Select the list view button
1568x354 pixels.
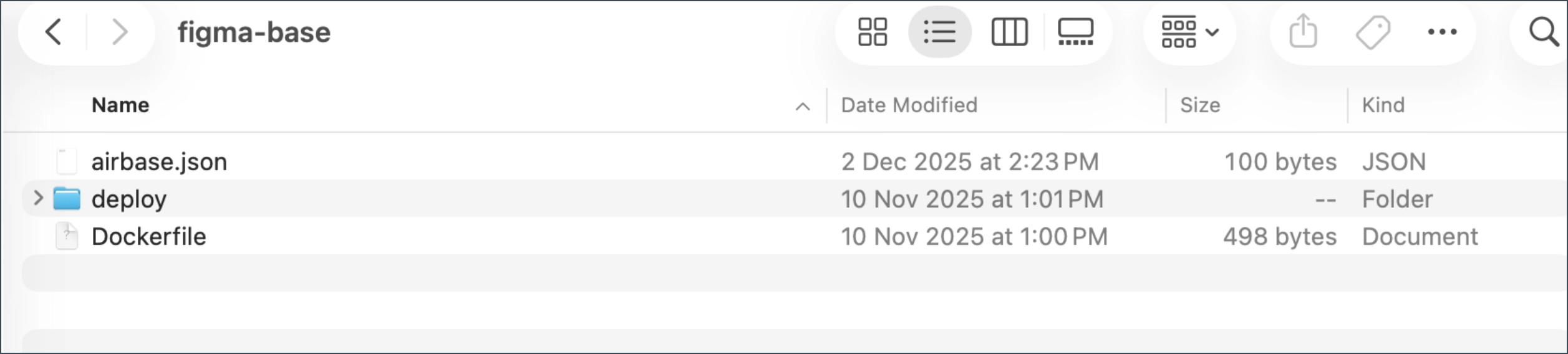click(x=939, y=32)
